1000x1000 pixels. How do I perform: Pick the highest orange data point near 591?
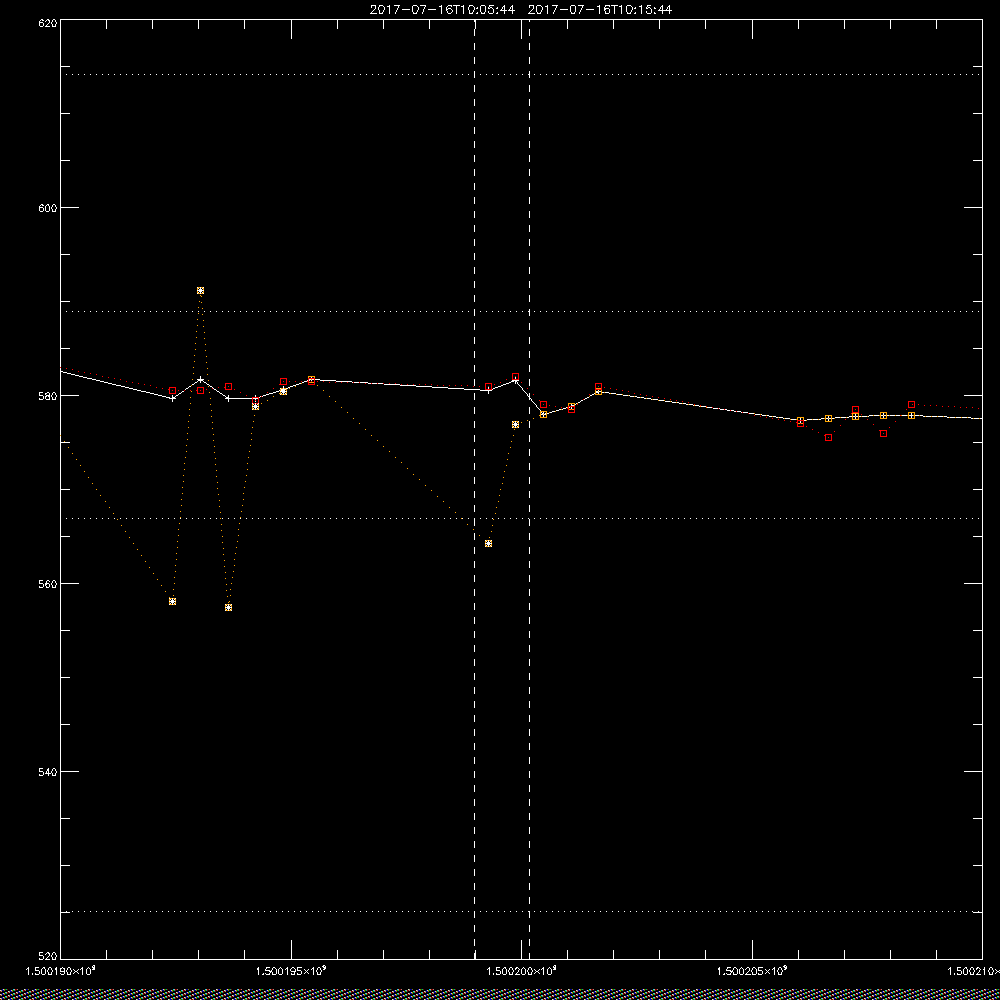point(200,291)
